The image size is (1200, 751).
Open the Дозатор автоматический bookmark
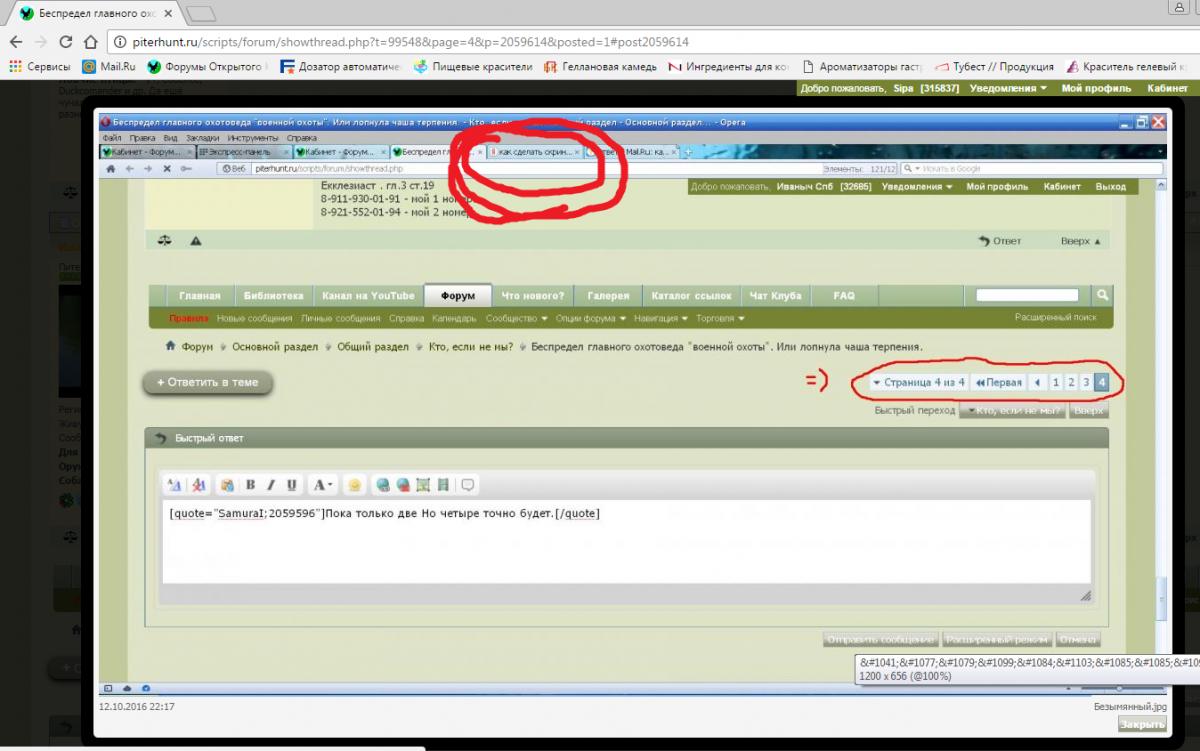pos(341,67)
